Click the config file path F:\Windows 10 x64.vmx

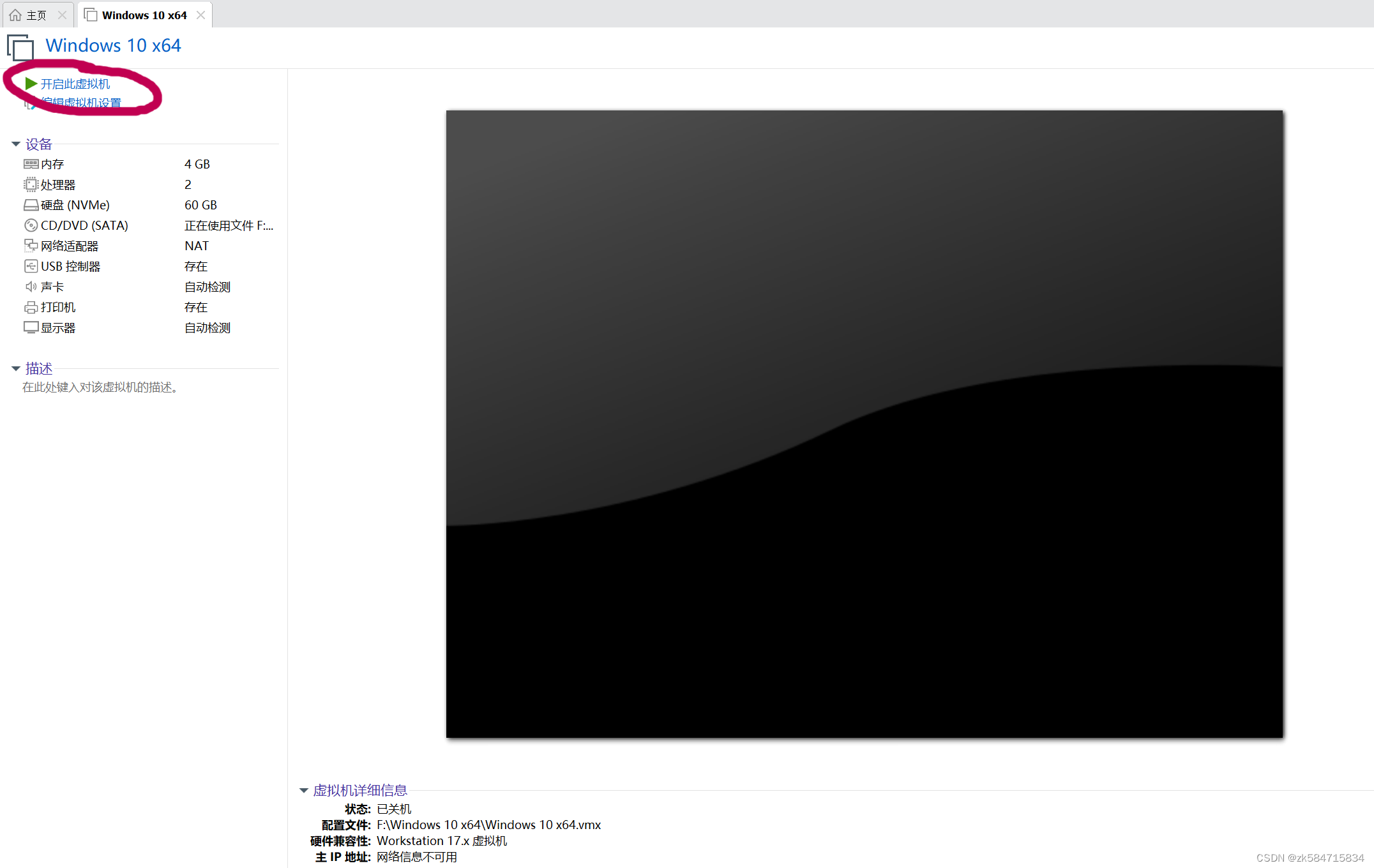(x=489, y=825)
